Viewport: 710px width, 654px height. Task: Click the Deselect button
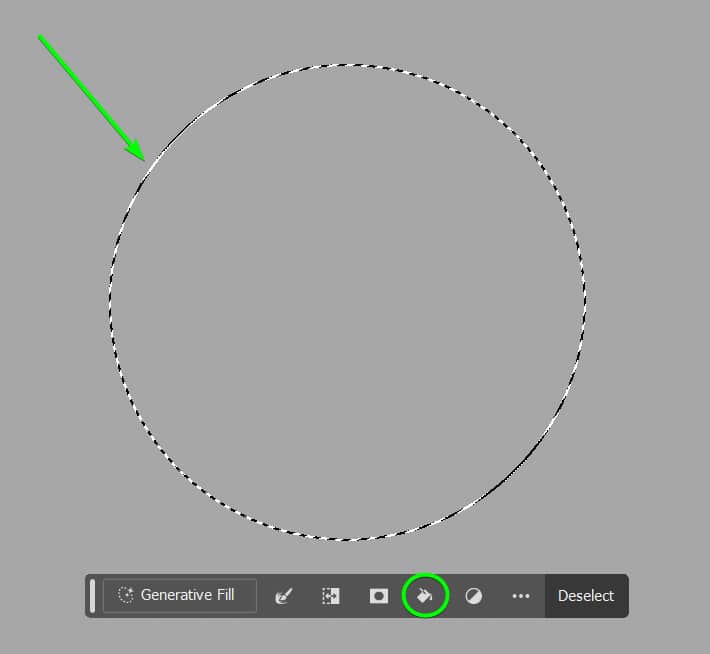[586, 596]
